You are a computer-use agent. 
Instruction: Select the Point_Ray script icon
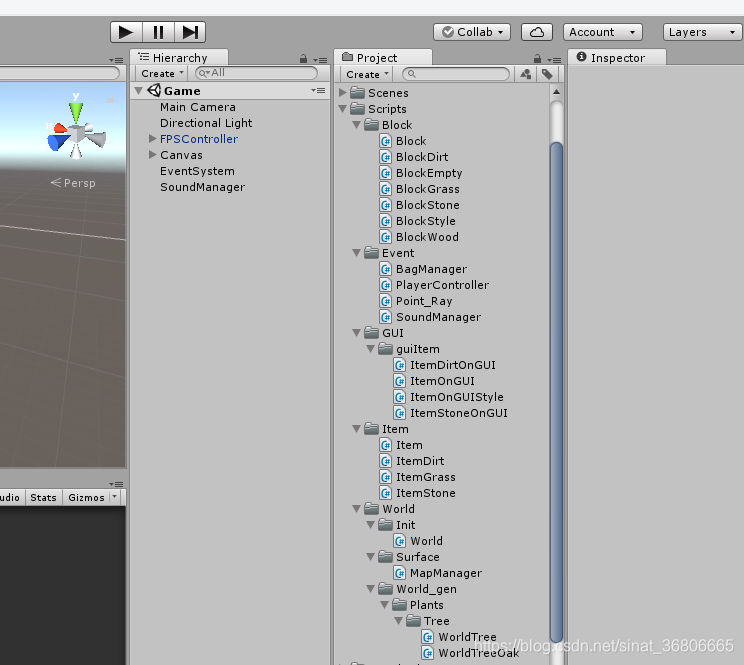pos(386,301)
